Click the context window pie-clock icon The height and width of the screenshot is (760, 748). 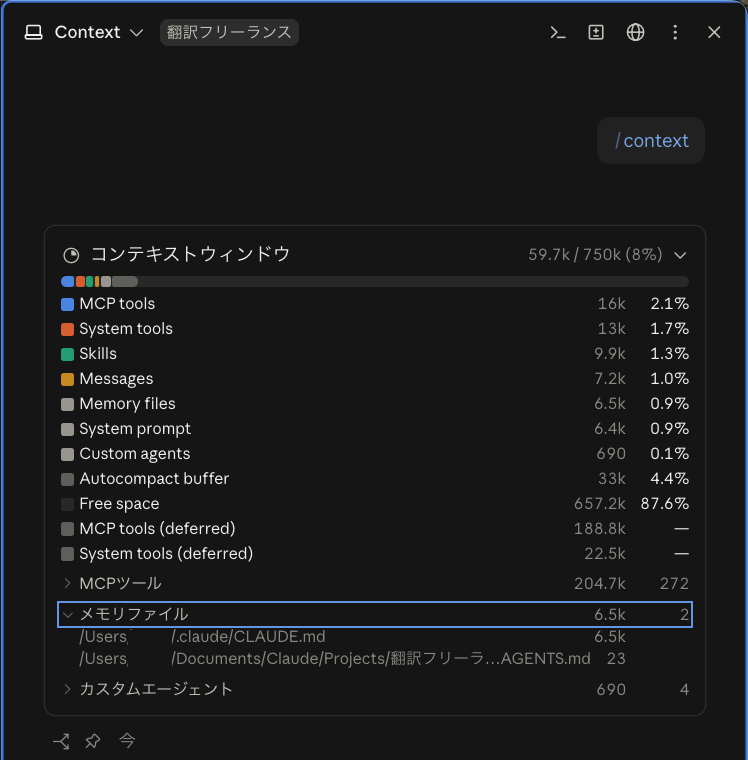pos(71,255)
